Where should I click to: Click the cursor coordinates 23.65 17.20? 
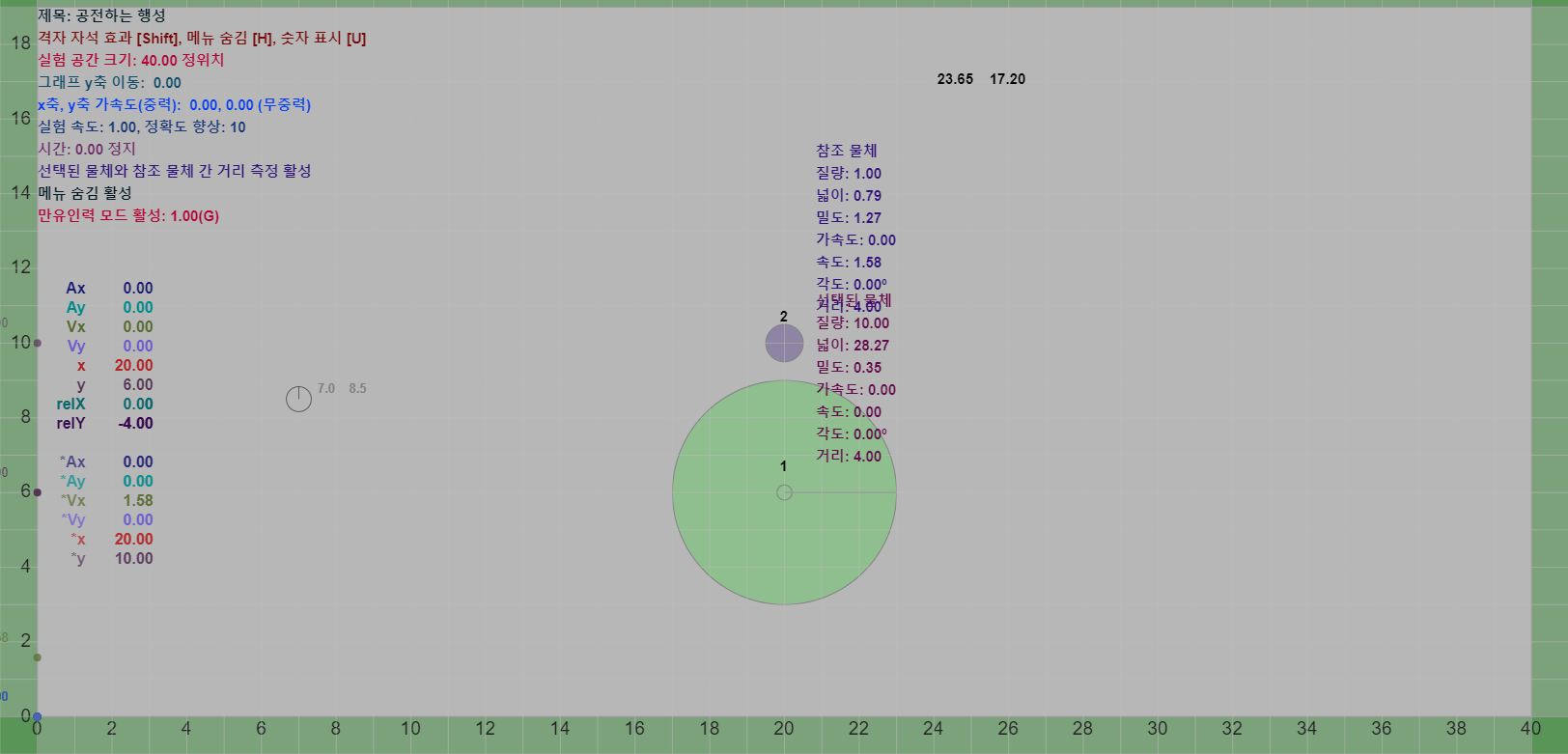coord(981,79)
